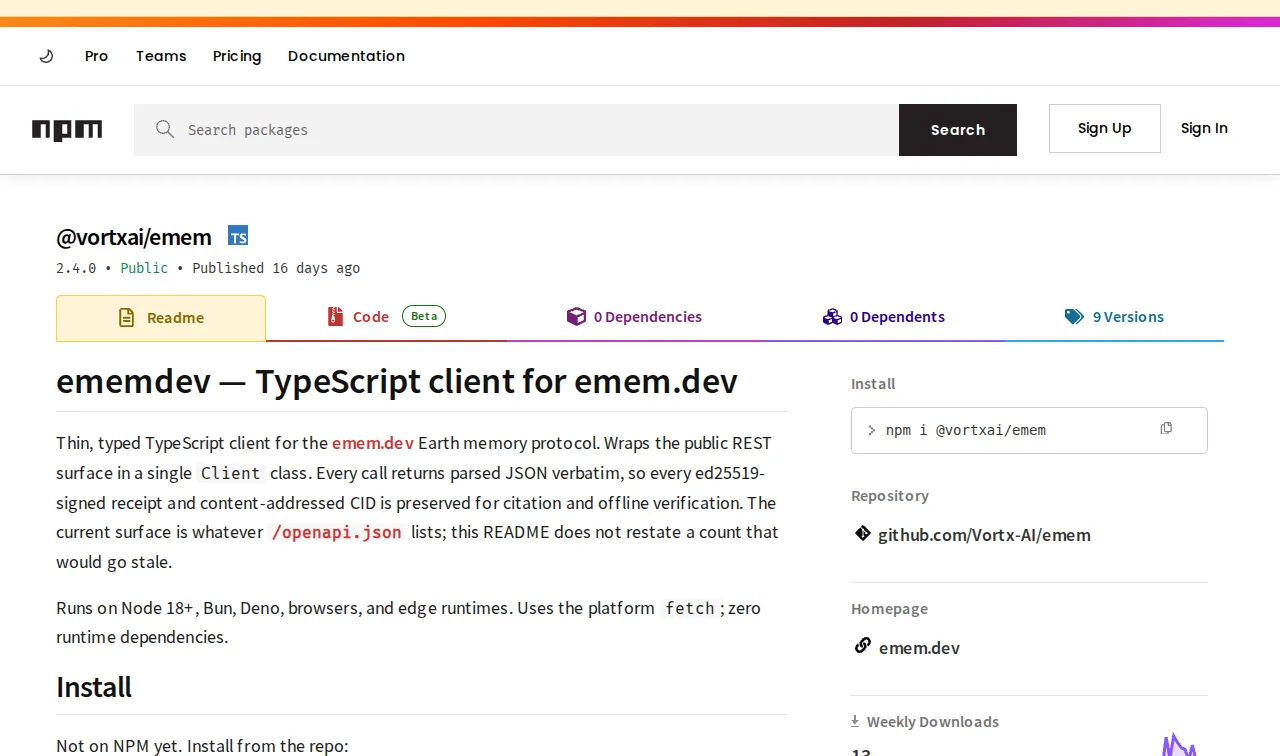This screenshot has width=1280, height=756.
Task: Click the npm logo
Action: pyautogui.click(x=67, y=130)
